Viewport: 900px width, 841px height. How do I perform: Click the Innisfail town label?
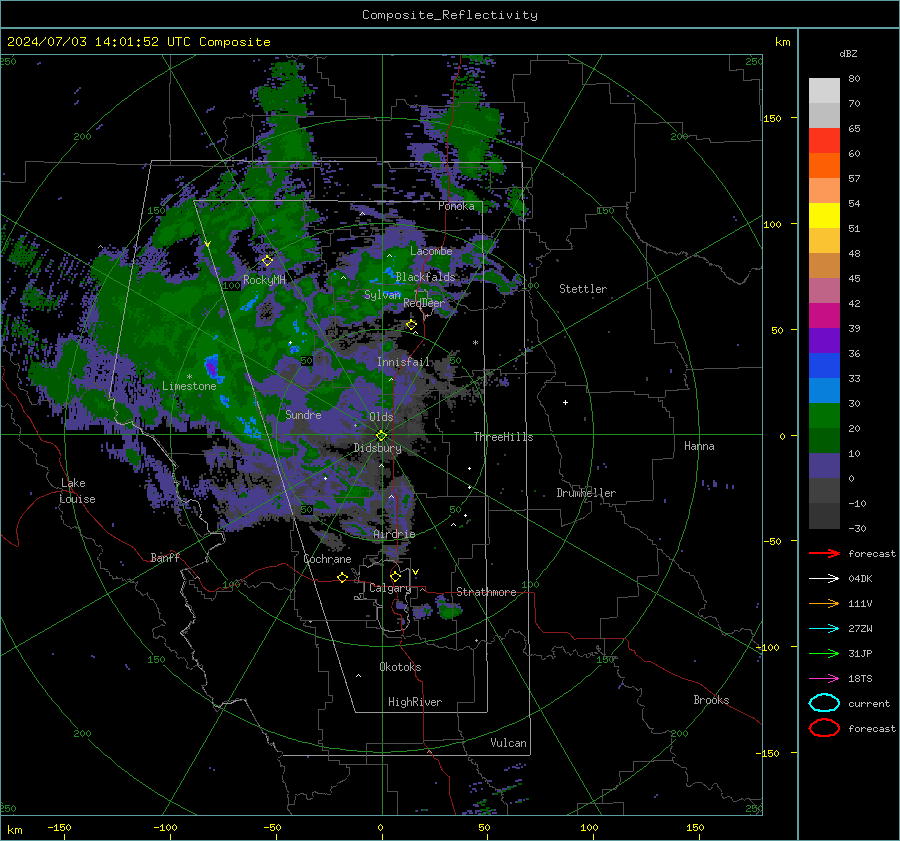[403, 362]
